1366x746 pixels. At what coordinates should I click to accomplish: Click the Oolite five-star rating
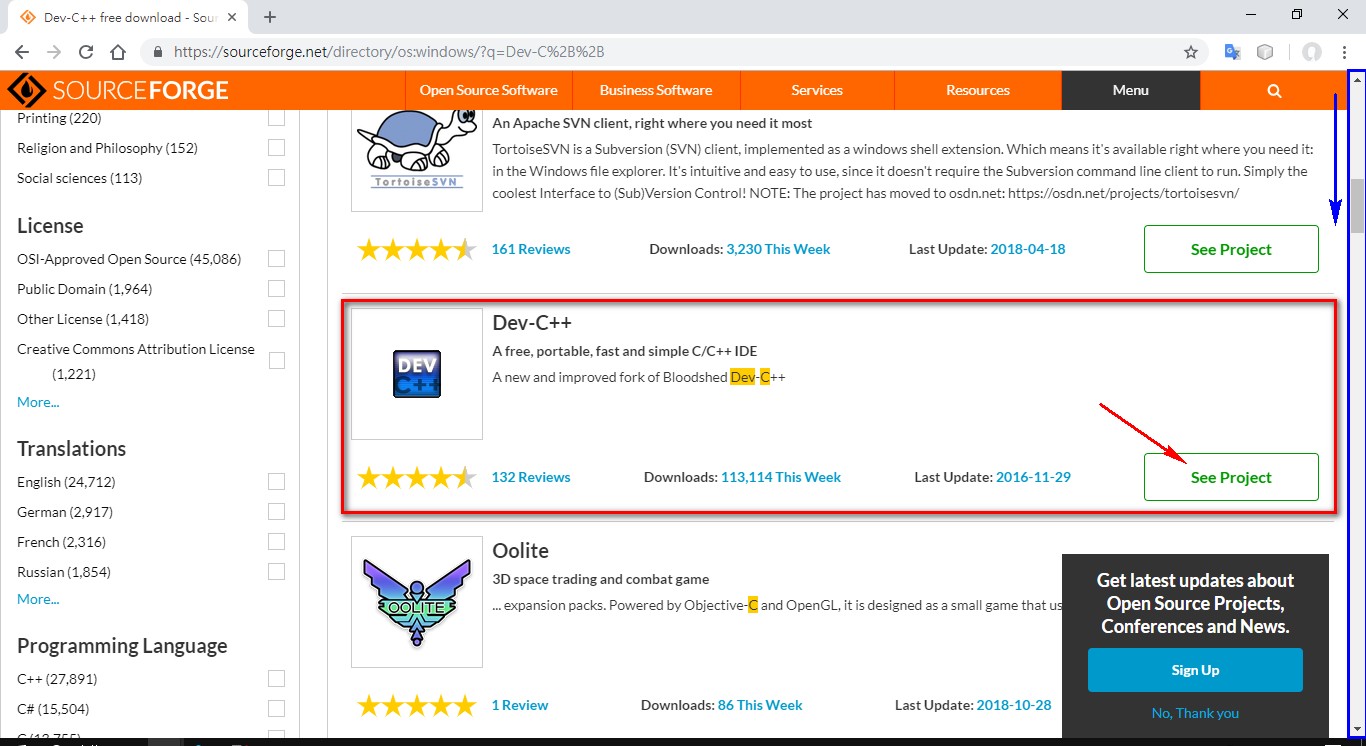point(416,705)
